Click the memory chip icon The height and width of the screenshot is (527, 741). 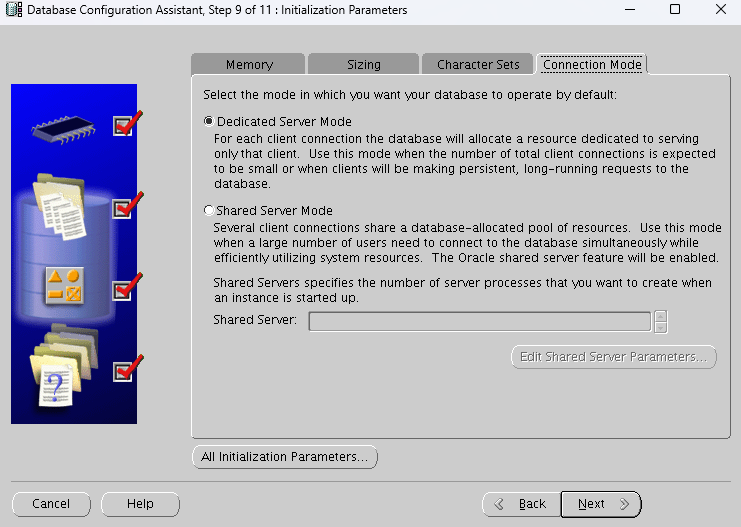click(63, 128)
